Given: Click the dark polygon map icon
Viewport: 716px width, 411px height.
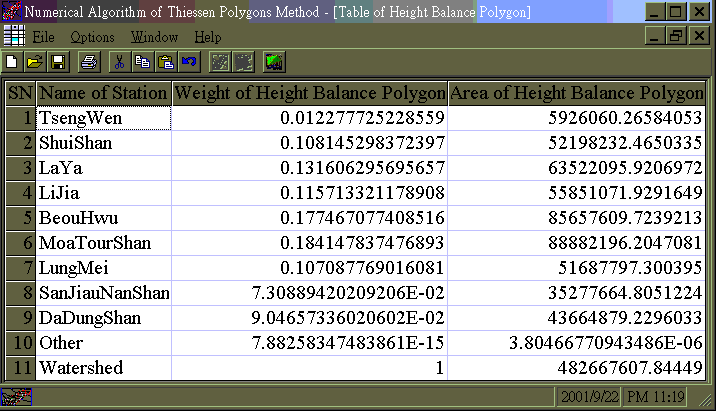Looking at the screenshot, I should tap(243, 62).
